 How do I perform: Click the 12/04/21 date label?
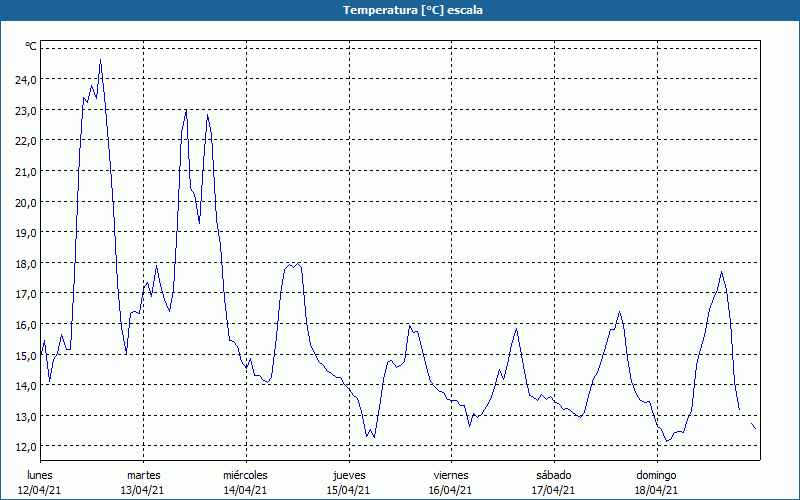(40, 490)
